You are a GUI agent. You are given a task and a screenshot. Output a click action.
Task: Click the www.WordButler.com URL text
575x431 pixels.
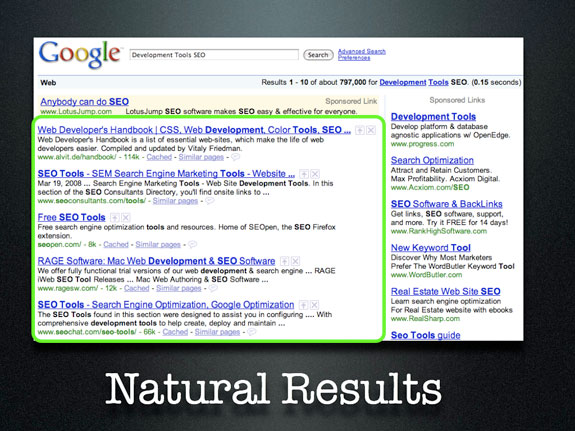point(426,275)
